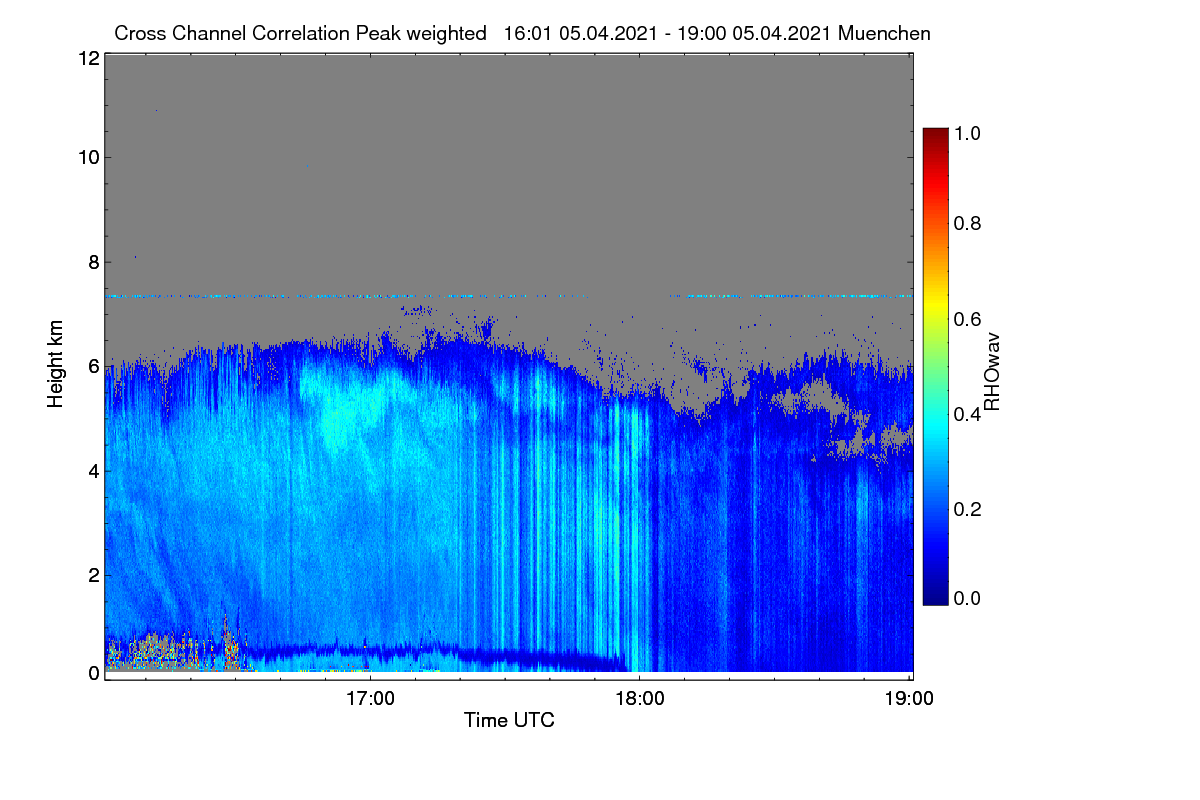Click the colorbar value 0.8
The height and width of the screenshot is (800, 1200).
(x=967, y=223)
